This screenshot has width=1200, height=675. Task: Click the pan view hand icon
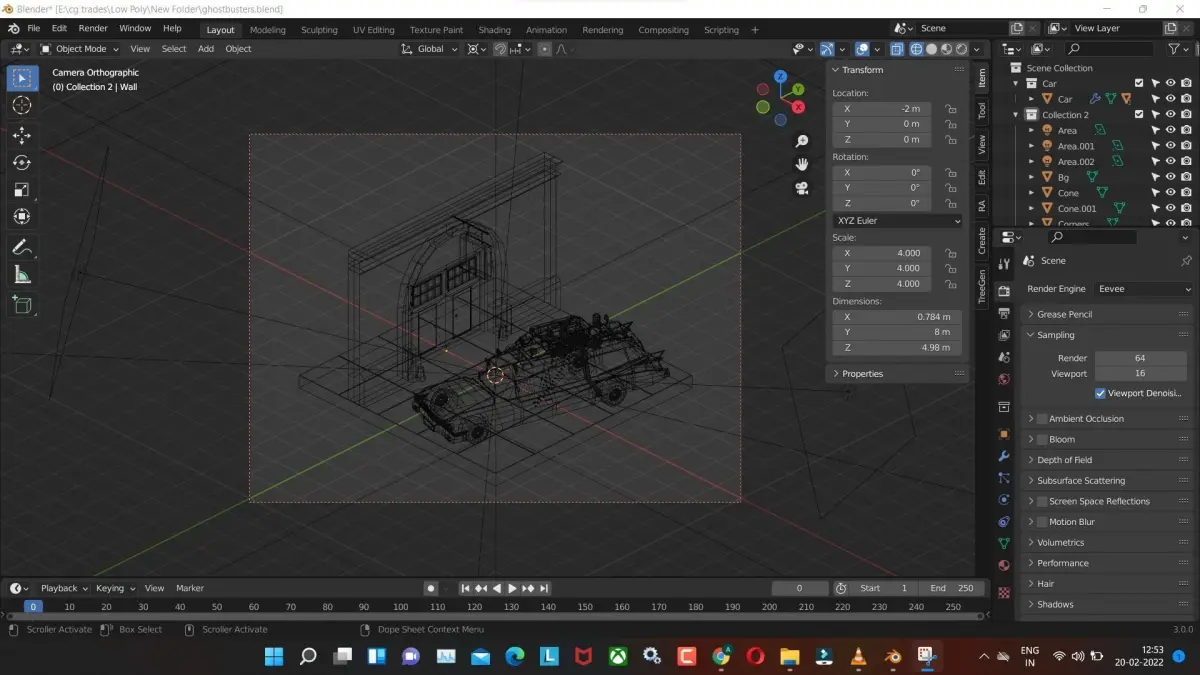click(x=802, y=164)
